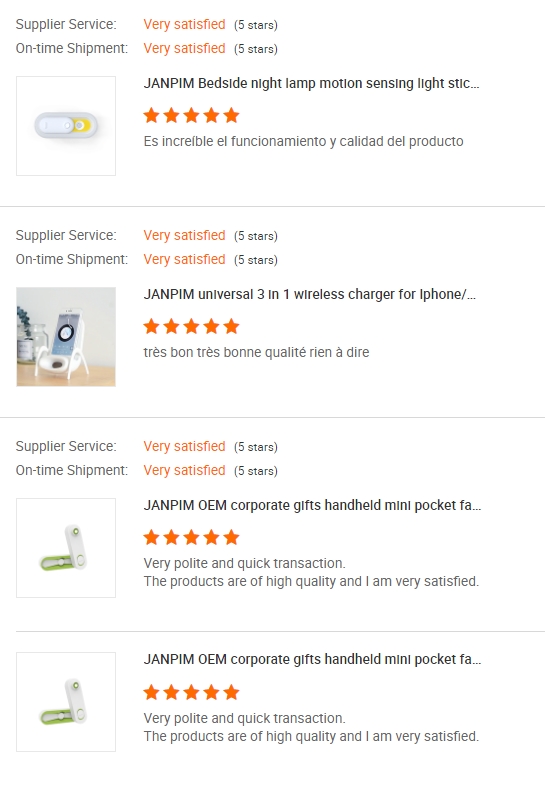Click third review's Supplier Service '(5 stars)' label
Image resolution: width=545 pixels, height=796 pixels.
(x=256, y=447)
